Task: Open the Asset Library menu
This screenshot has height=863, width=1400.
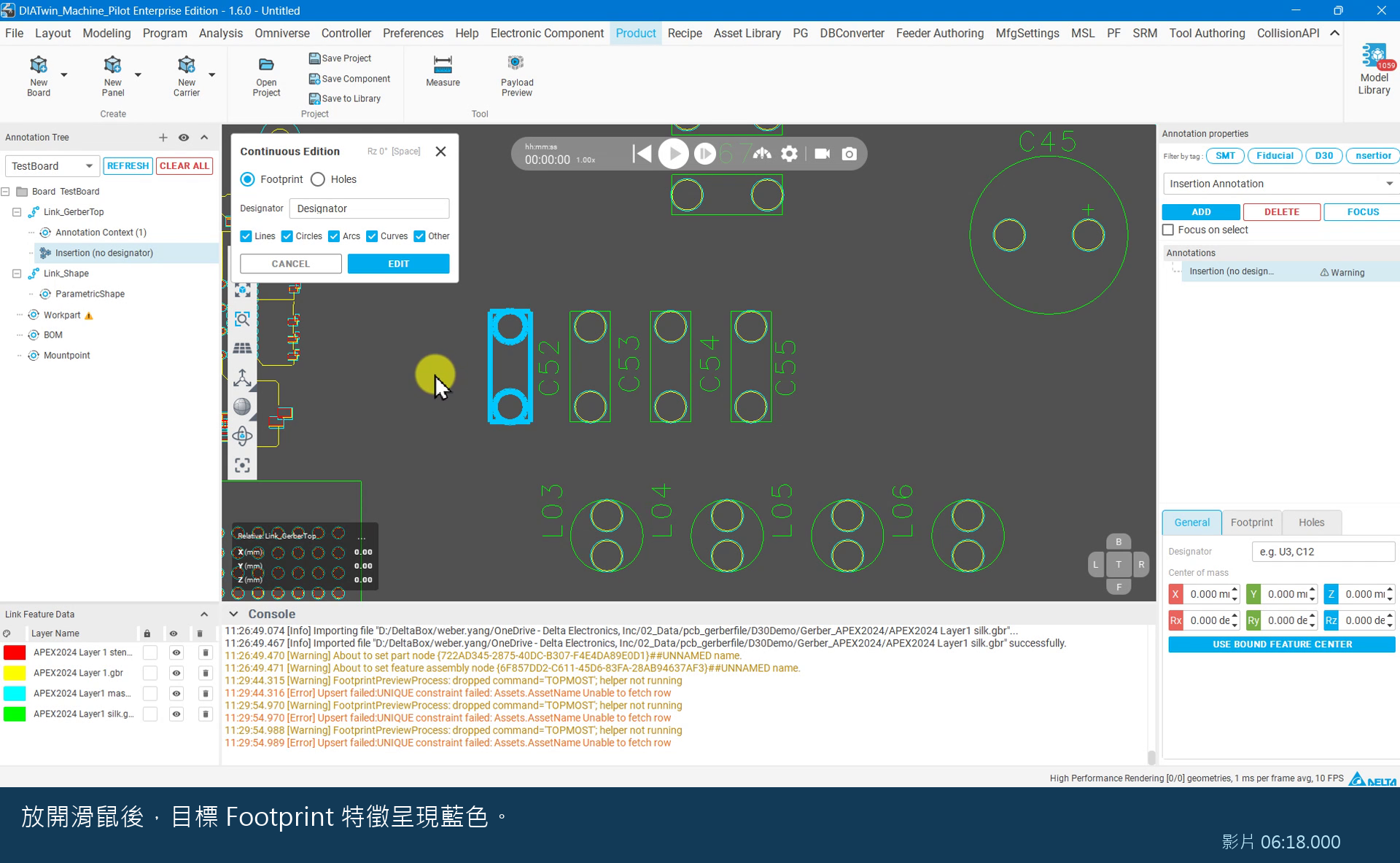Action: [747, 34]
